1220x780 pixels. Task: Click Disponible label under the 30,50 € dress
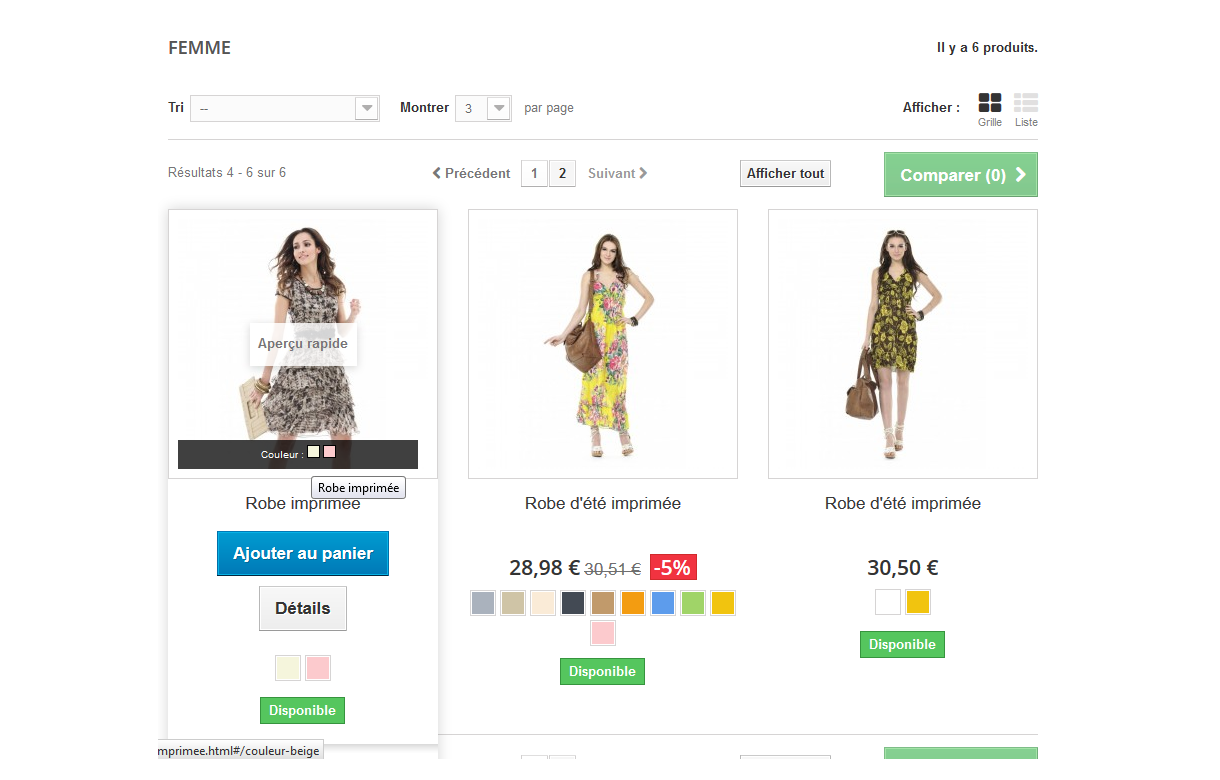click(903, 645)
